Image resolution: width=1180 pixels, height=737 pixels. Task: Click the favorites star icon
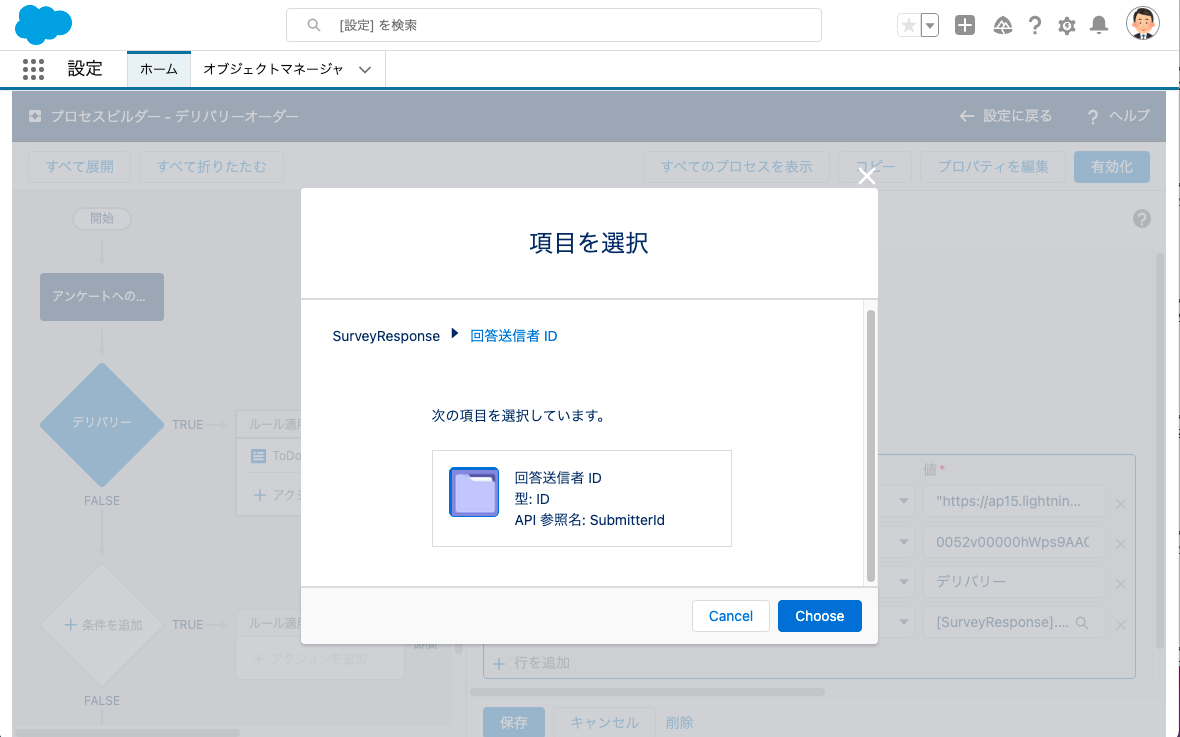coord(909,26)
